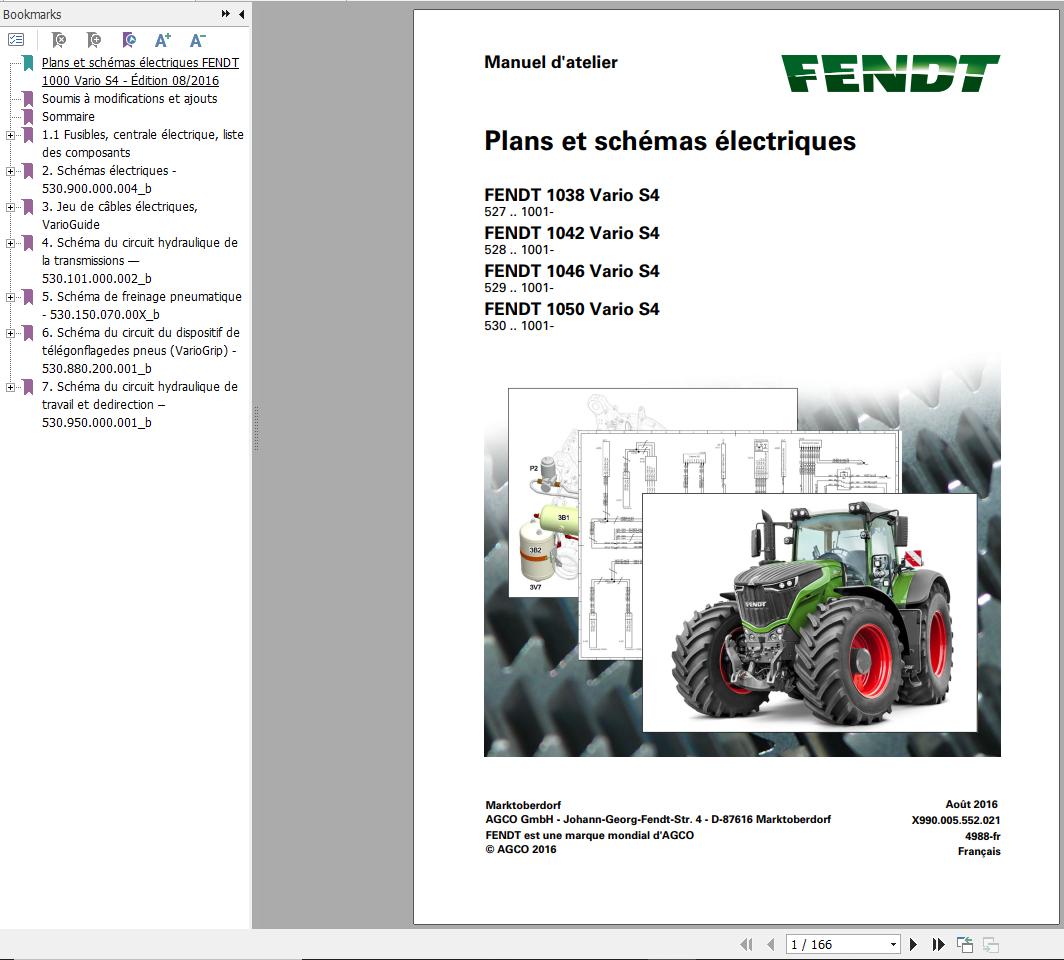
Task: Expand the '2. Schémas électriques' bookmark node
Action: (10, 171)
